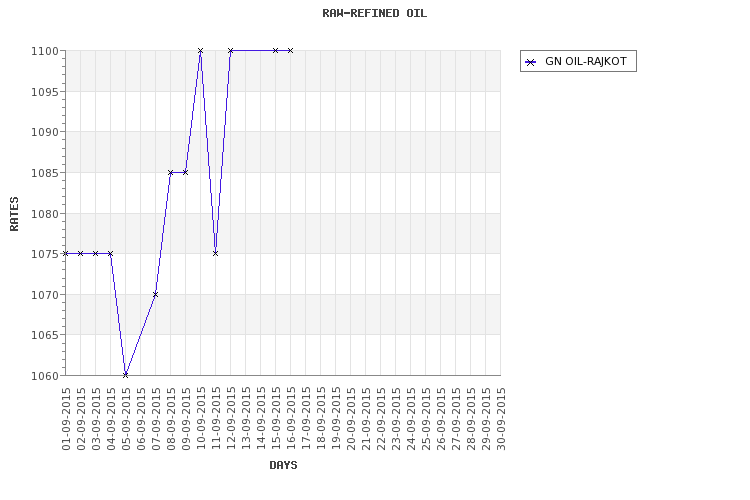Click the 1100 y-axis tick label
This screenshot has width=750, height=500.
click(x=45, y=51)
